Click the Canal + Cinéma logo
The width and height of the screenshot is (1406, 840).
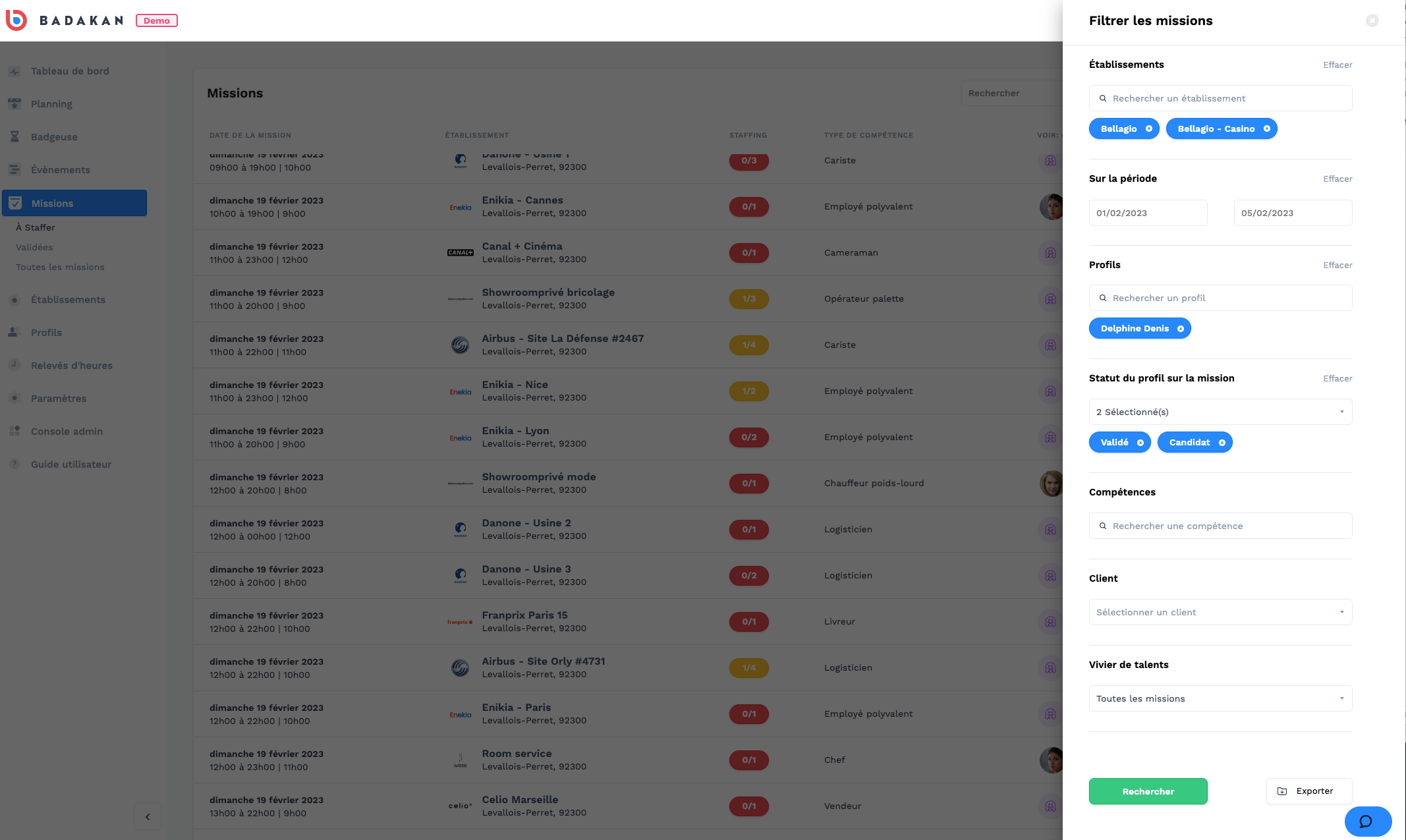pyautogui.click(x=461, y=252)
